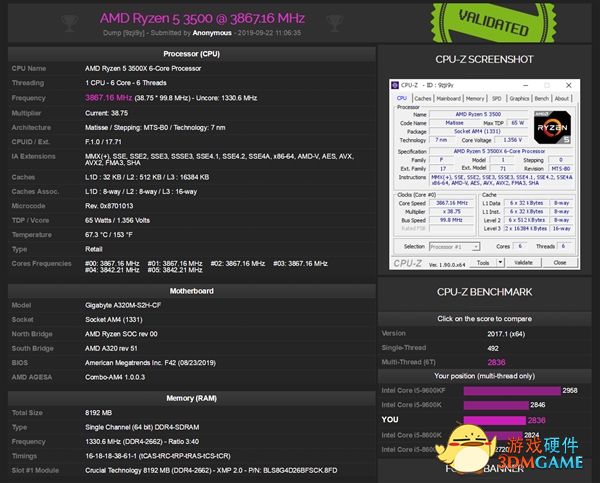
Task: Click the Name field AMD Ryzen 5 3500
Action: [478, 114]
